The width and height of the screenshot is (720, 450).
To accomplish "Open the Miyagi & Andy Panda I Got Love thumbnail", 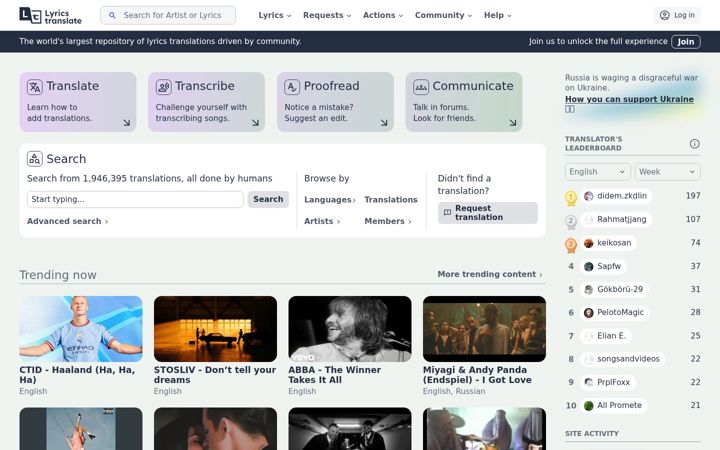I will click(x=484, y=329).
